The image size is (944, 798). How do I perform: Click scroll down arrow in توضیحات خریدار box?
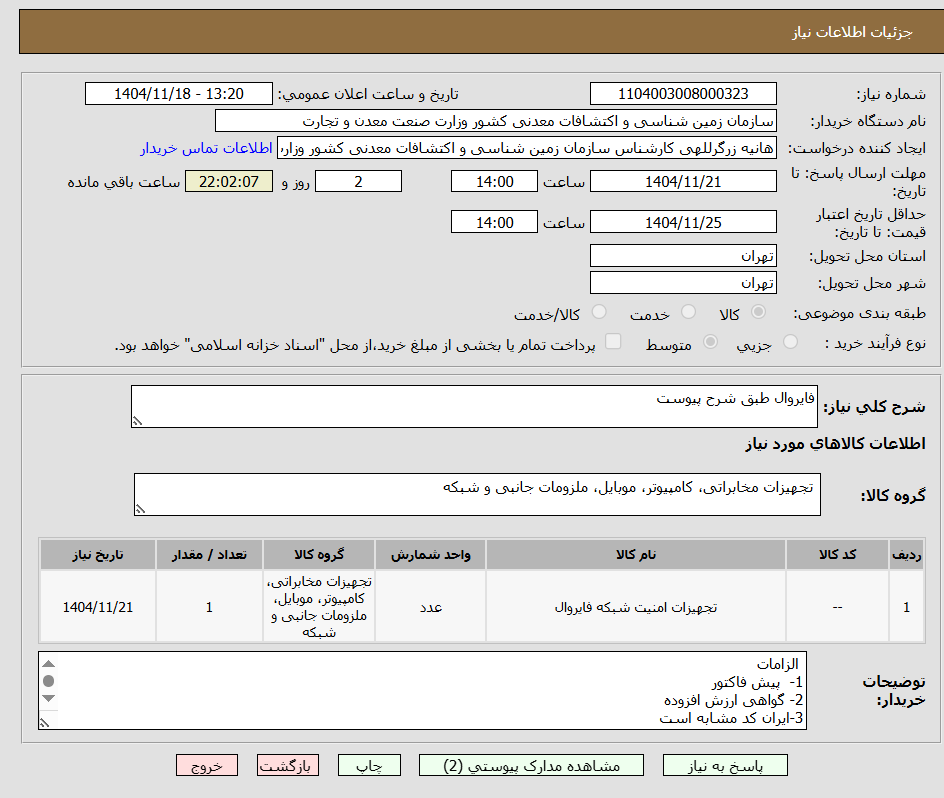pyautogui.click(x=49, y=699)
